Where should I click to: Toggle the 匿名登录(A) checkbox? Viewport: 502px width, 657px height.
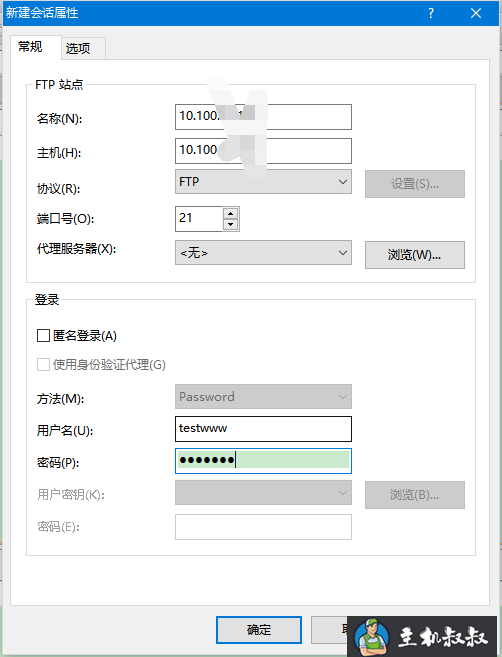coord(44,336)
